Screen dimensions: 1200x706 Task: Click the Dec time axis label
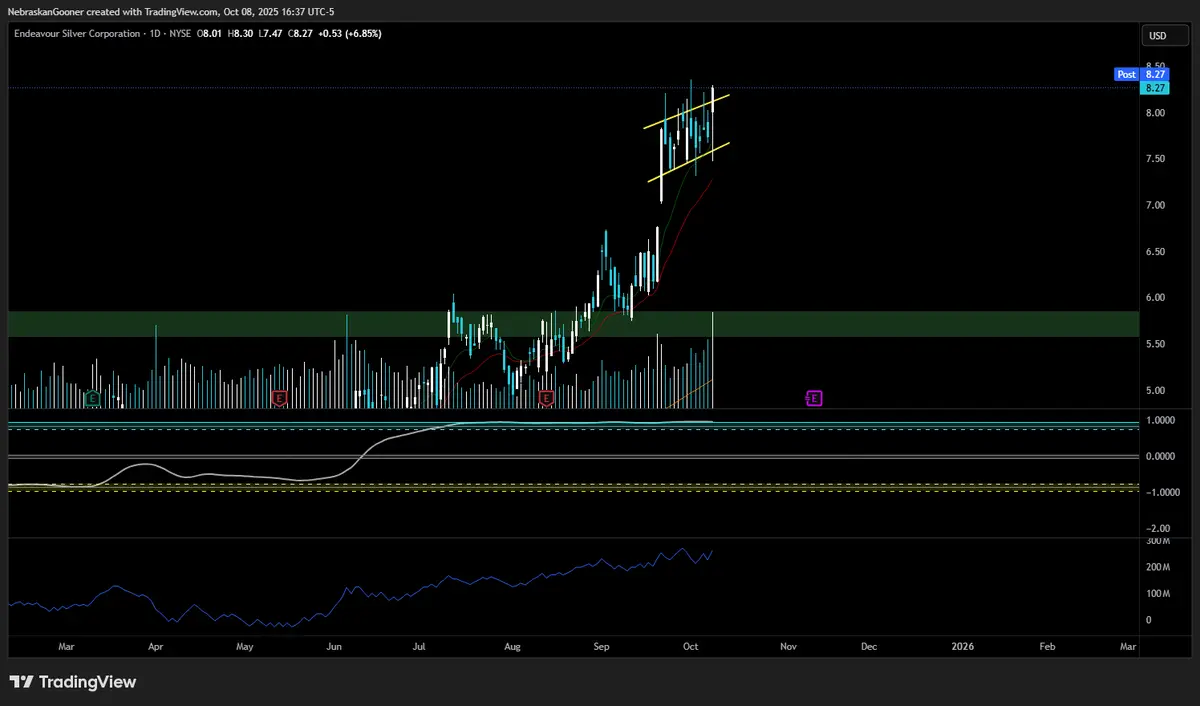pos(869,647)
